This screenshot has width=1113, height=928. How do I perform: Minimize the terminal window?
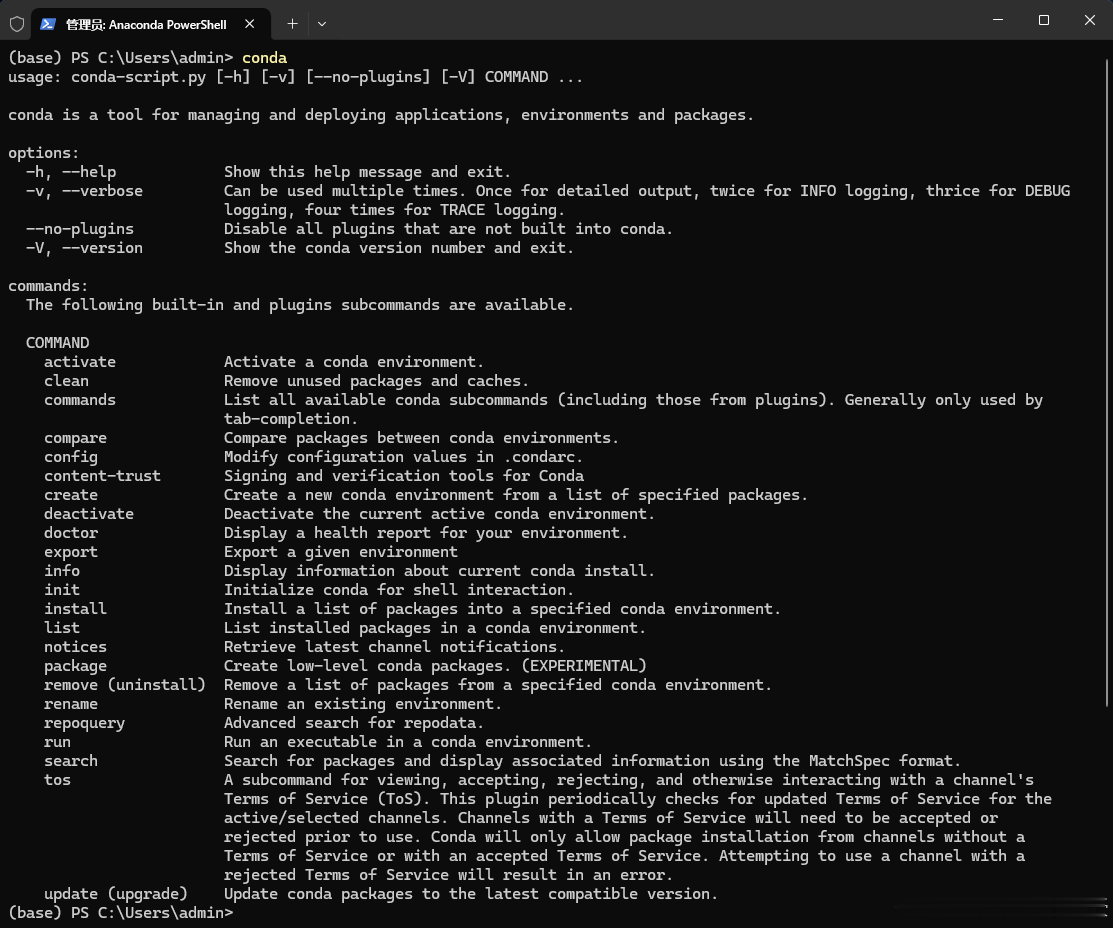pyautogui.click(x=998, y=20)
